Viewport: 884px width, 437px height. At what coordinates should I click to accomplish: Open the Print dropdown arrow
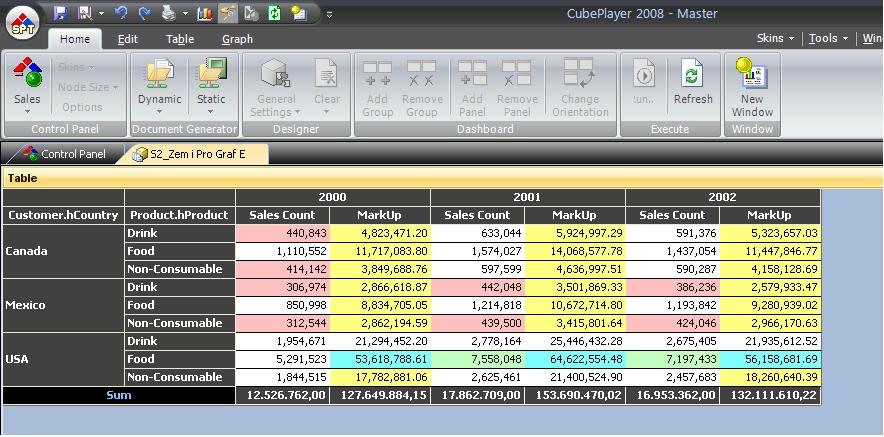pyautogui.click(x=185, y=13)
